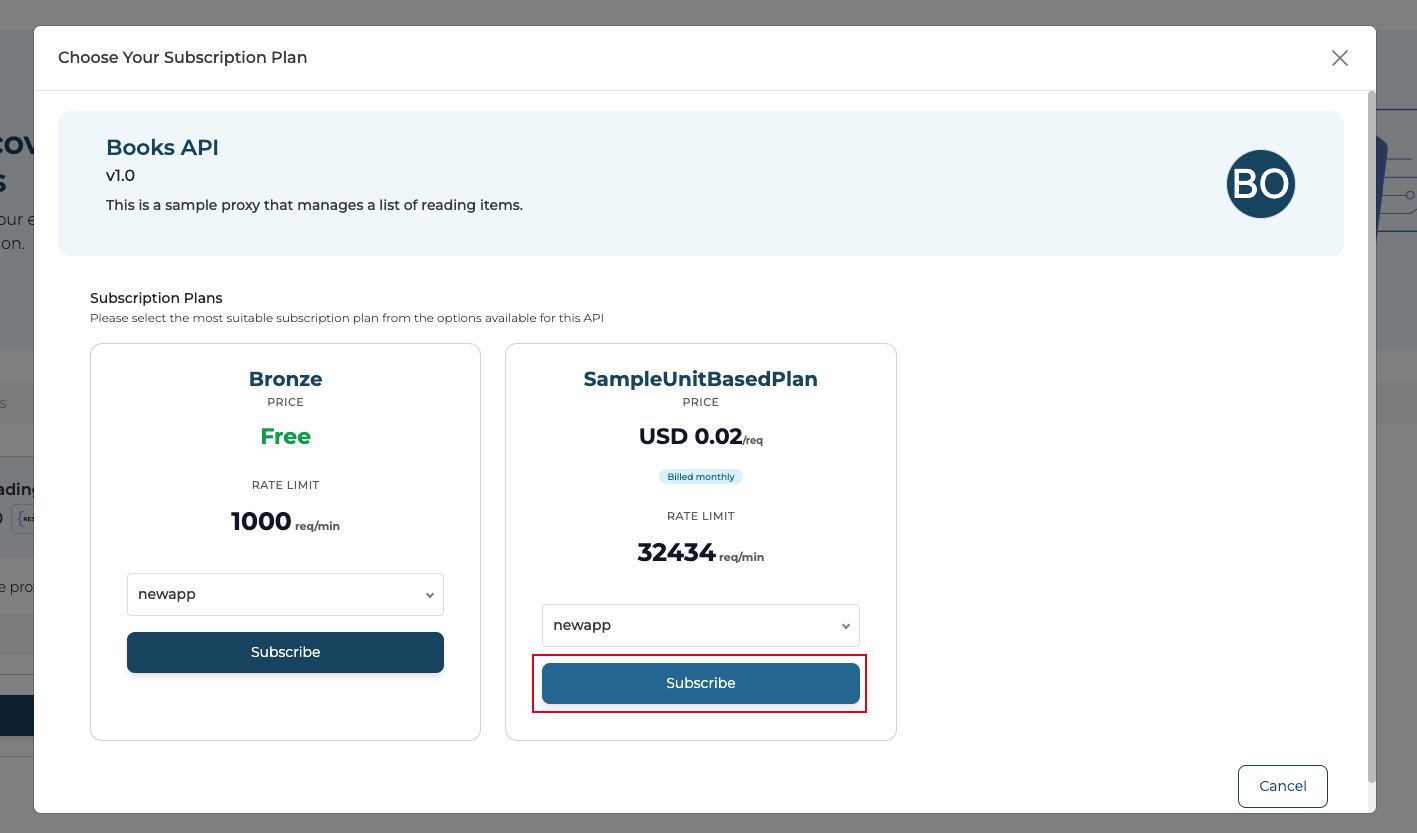Click the close X on the dialog
1417x833 pixels.
[1340, 57]
